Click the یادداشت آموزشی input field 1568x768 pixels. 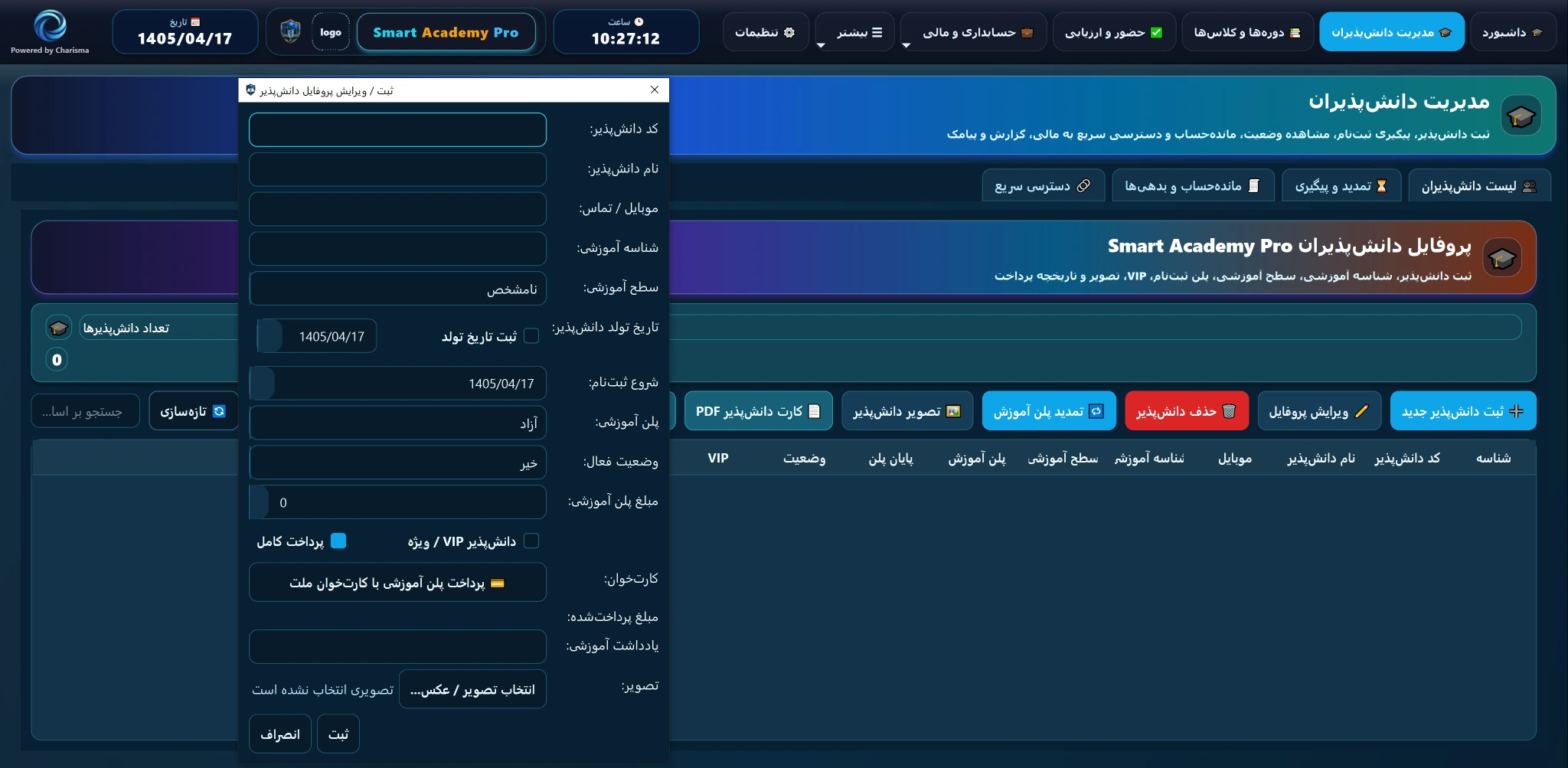397,646
